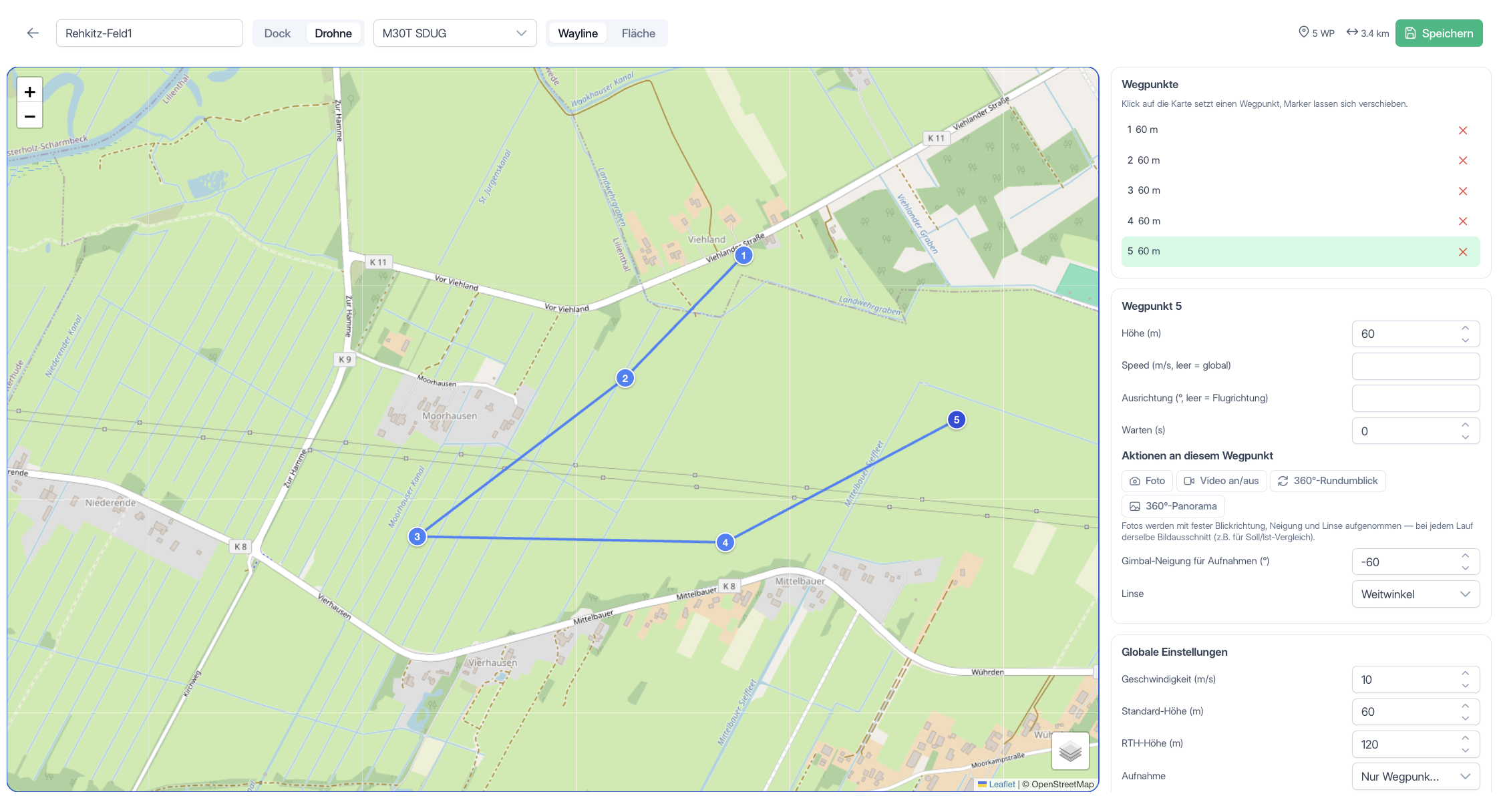This screenshot has height=812, width=1499.
Task: Select map marker 5 at route end
Action: coord(957,420)
